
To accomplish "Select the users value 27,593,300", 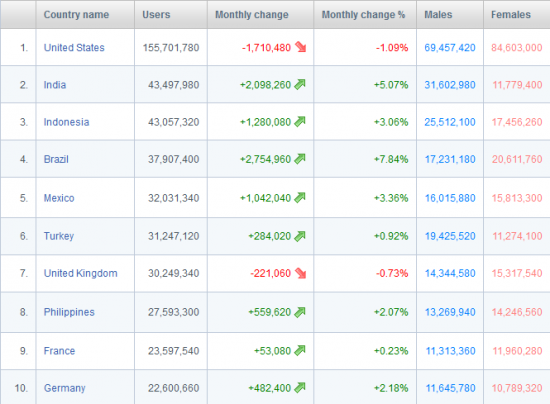I will click(x=173, y=312).
